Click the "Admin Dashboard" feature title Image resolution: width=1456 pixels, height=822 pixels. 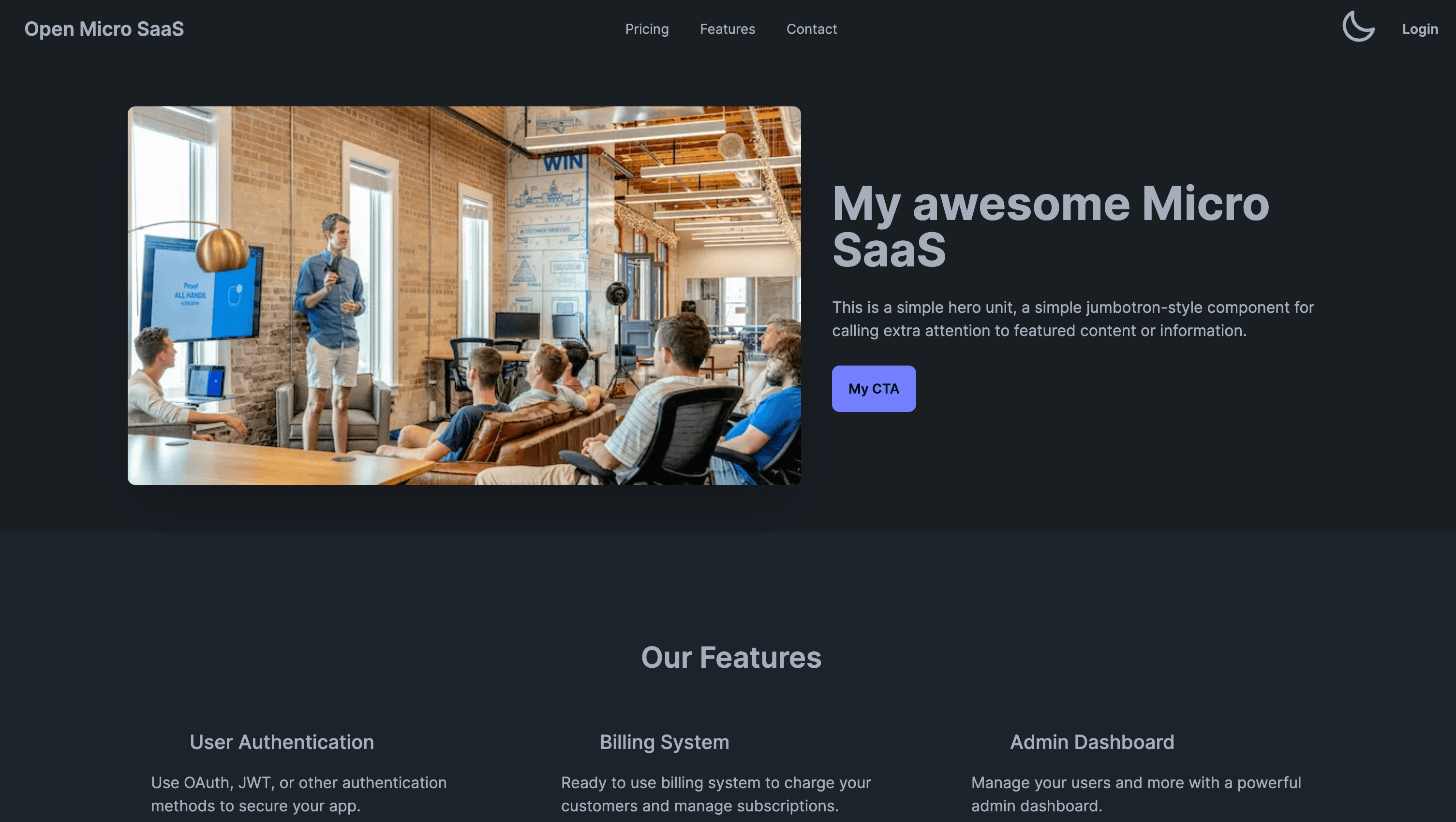[1092, 742]
